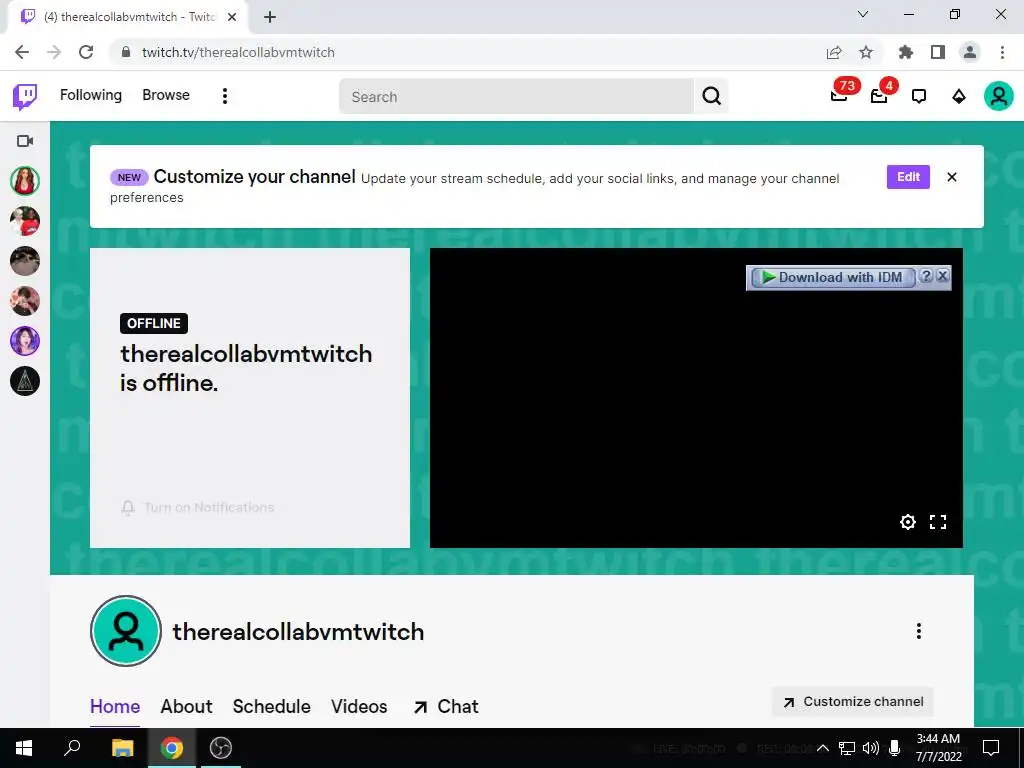Open the Chrome extensions puzzle icon
Image resolution: width=1024 pixels, height=768 pixels.
pyautogui.click(x=906, y=52)
